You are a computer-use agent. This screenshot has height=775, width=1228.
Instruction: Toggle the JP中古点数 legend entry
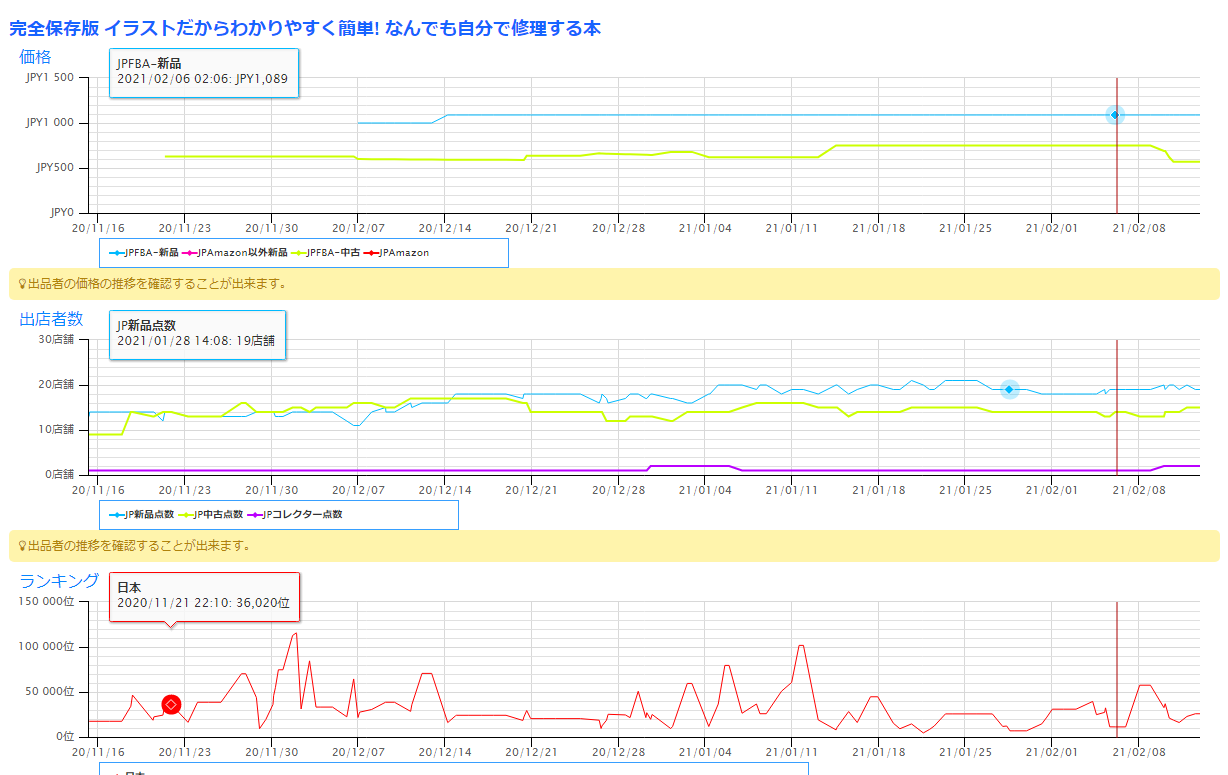[216, 514]
